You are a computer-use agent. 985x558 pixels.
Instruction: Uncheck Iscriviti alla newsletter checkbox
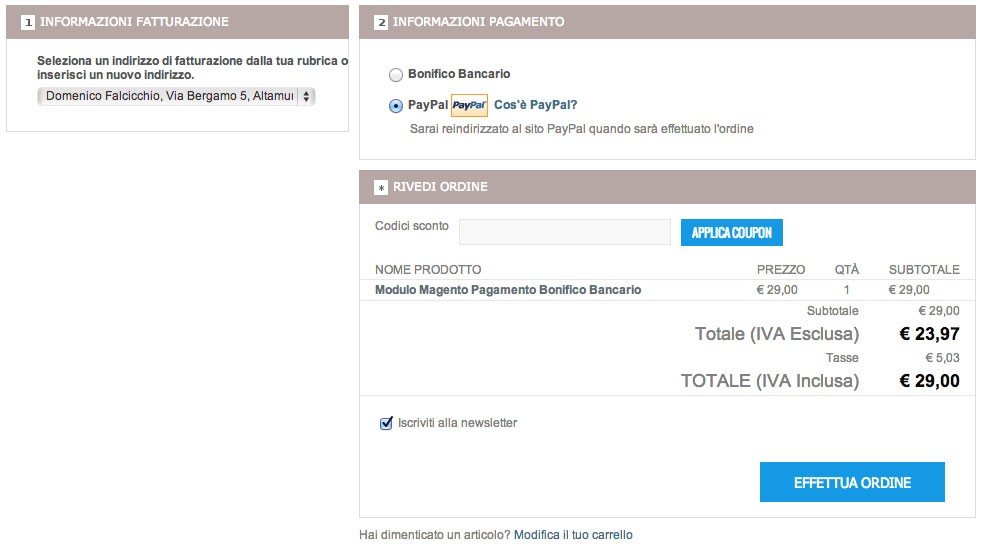(386, 424)
